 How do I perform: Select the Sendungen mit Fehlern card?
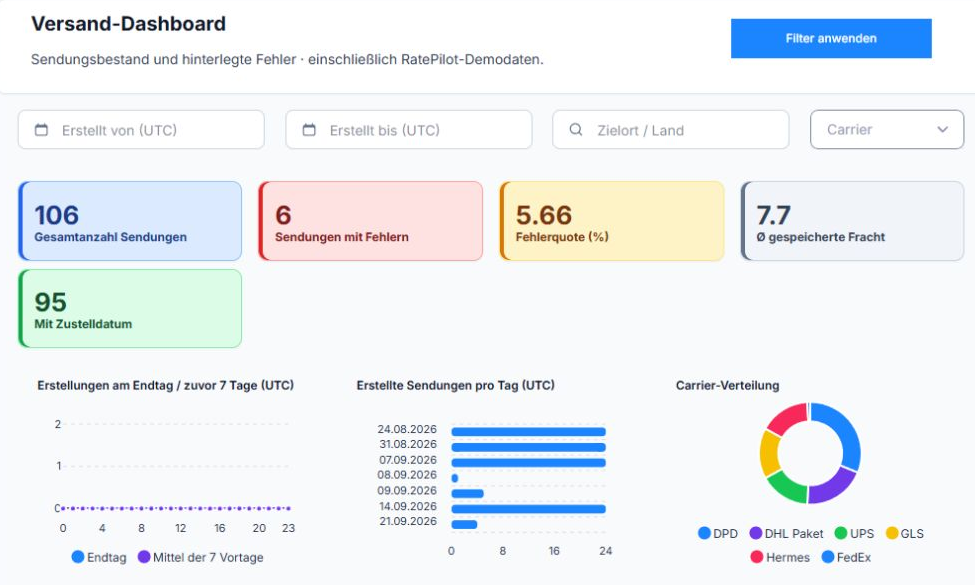point(371,221)
